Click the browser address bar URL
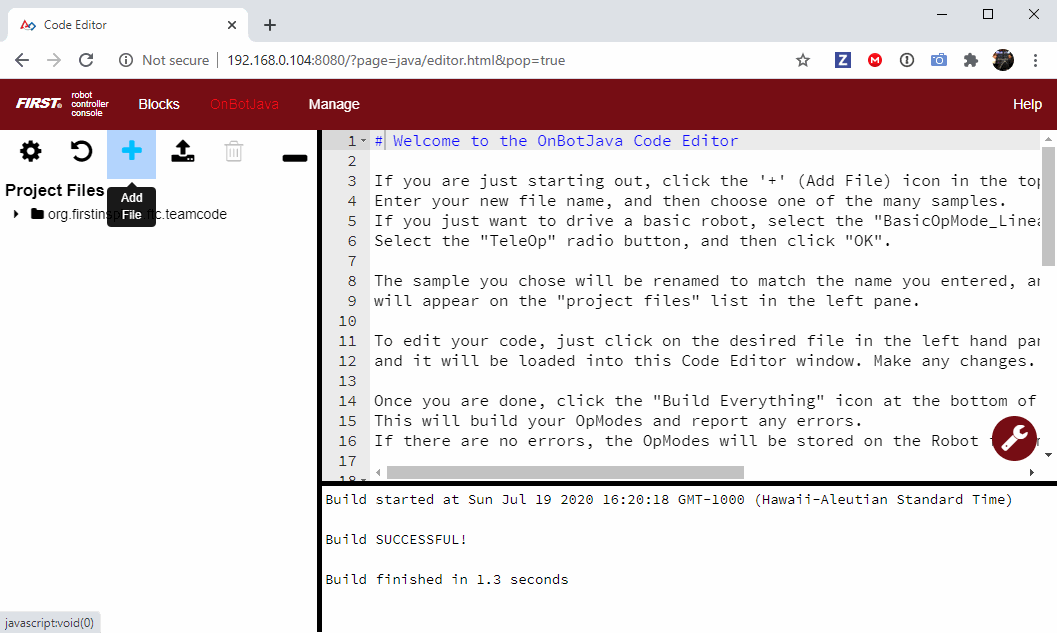Screen dimensions: 1057x633 tap(396, 60)
